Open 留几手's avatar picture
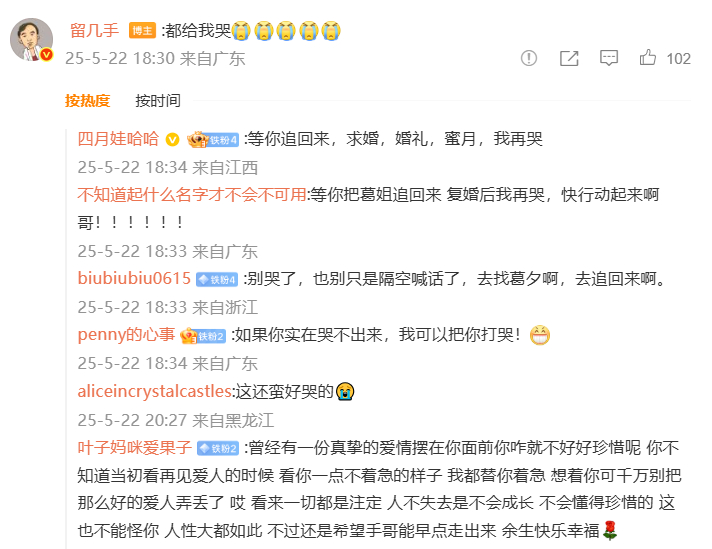 click(31, 40)
